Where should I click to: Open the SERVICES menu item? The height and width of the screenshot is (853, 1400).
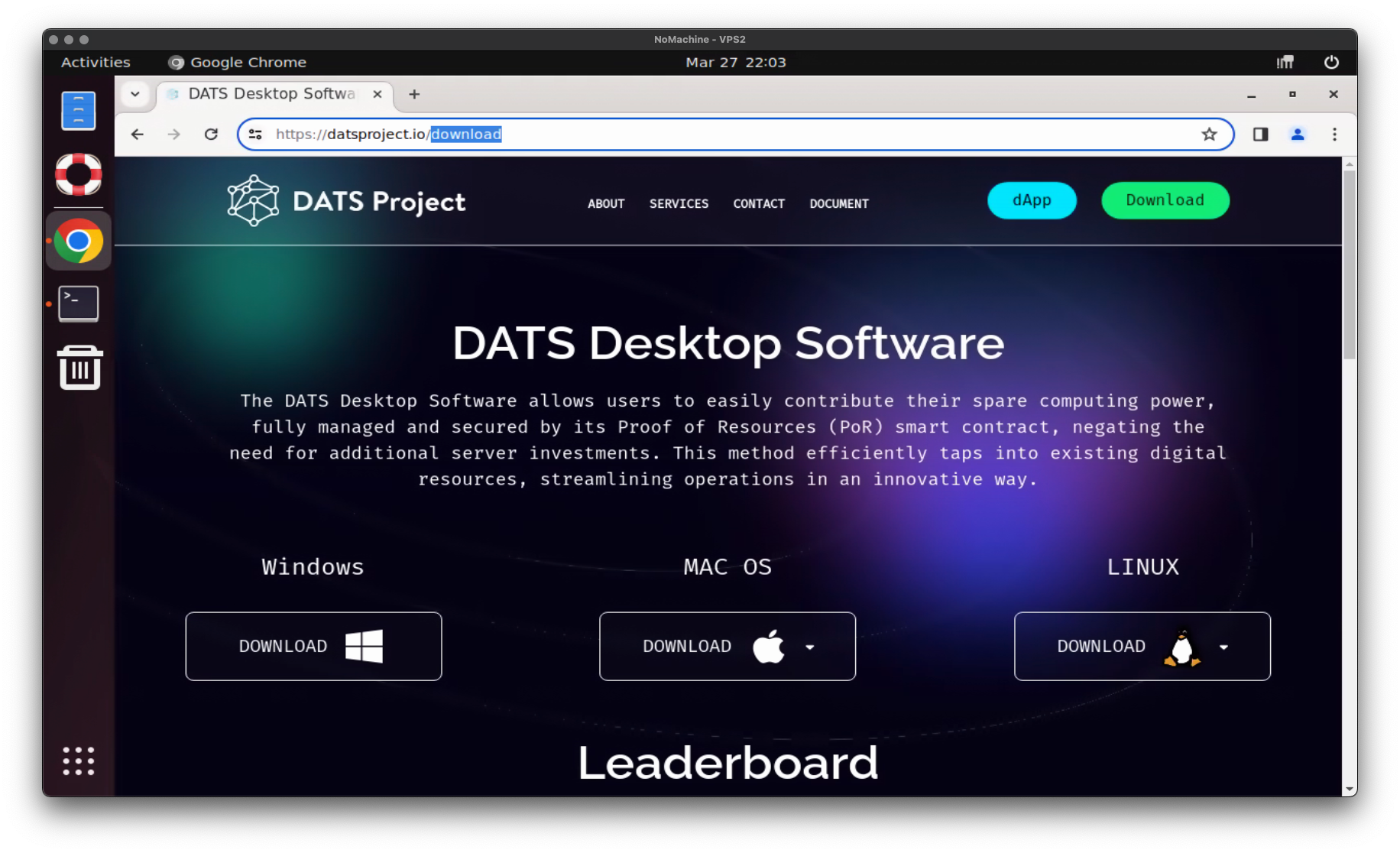coord(679,204)
